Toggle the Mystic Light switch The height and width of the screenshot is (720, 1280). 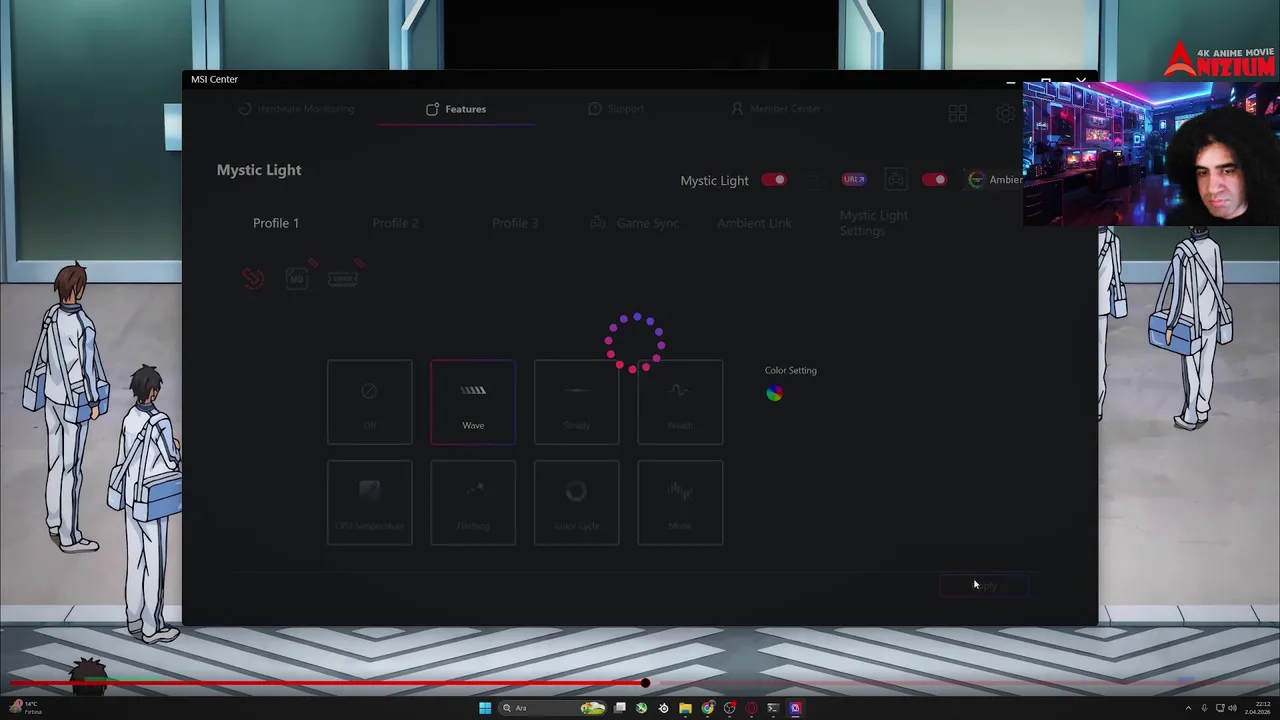(x=774, y=180)
